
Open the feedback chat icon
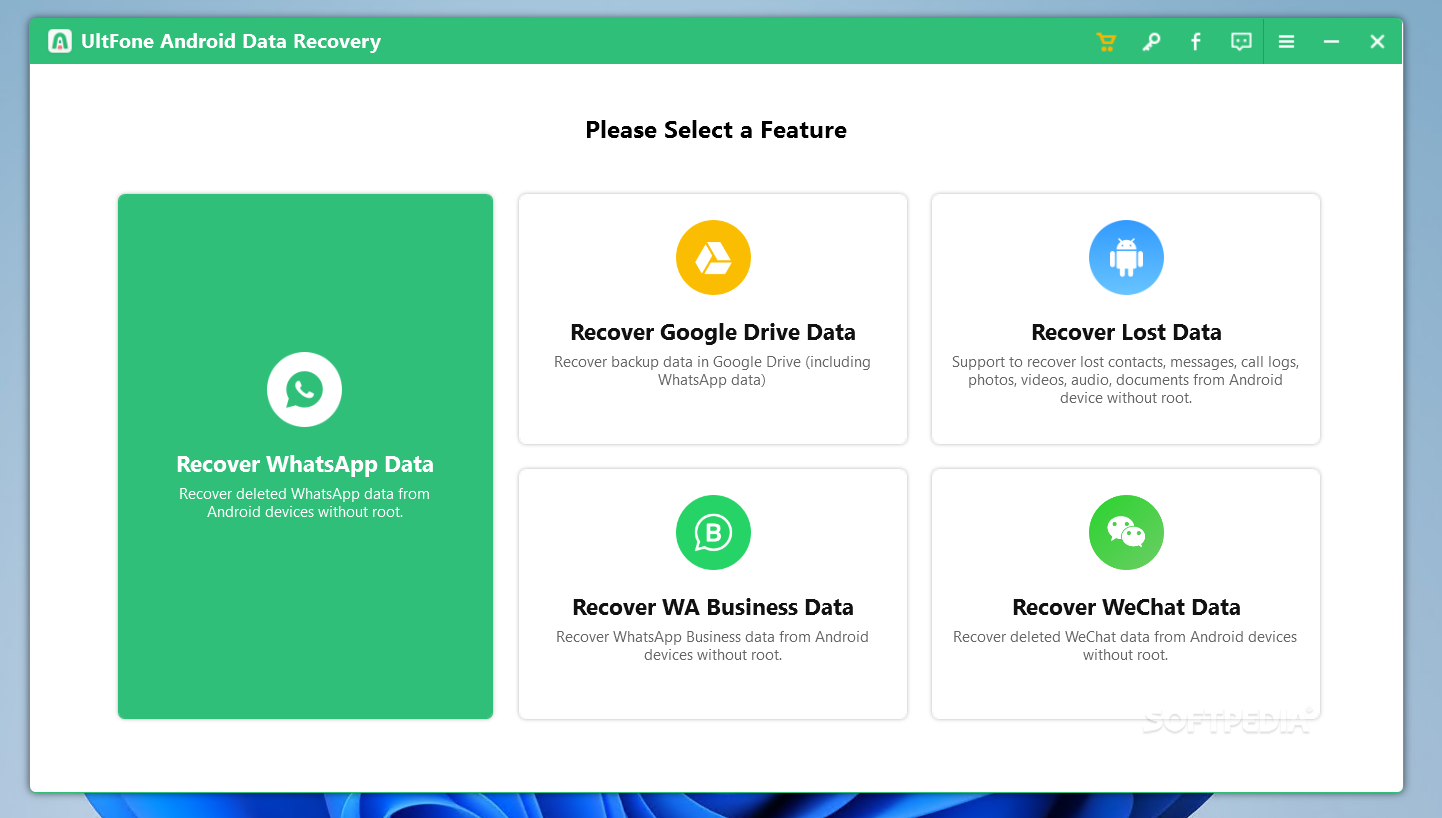click(x=1241, y=41)
